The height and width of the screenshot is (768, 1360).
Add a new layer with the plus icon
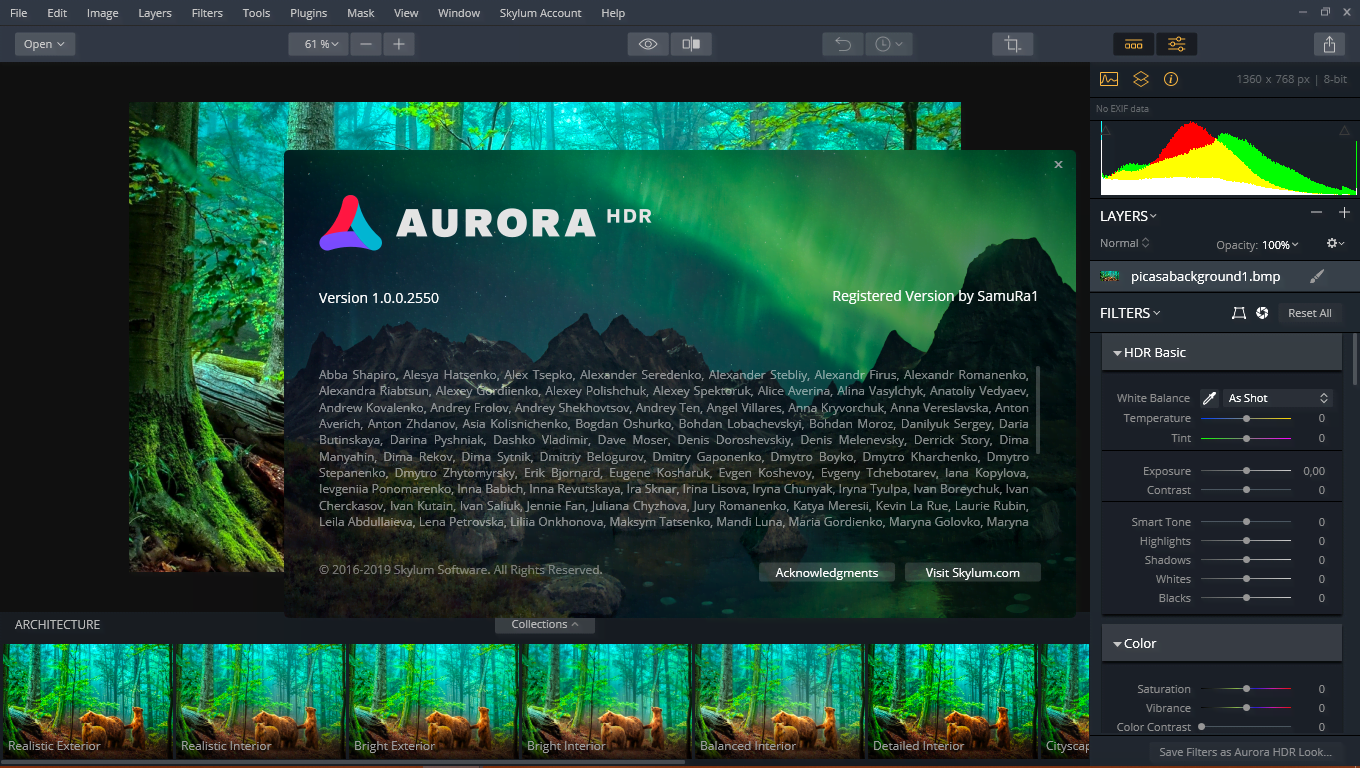point(1344,213)
